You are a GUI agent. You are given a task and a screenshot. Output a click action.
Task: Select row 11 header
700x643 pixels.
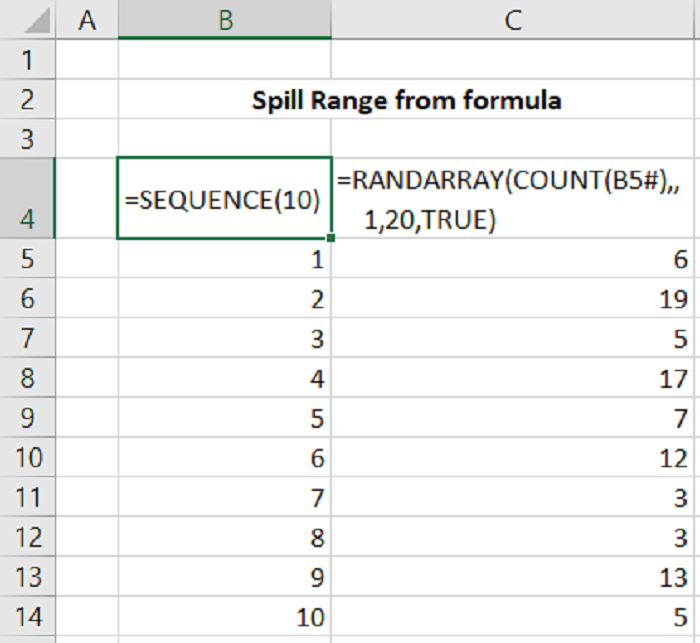28,497
